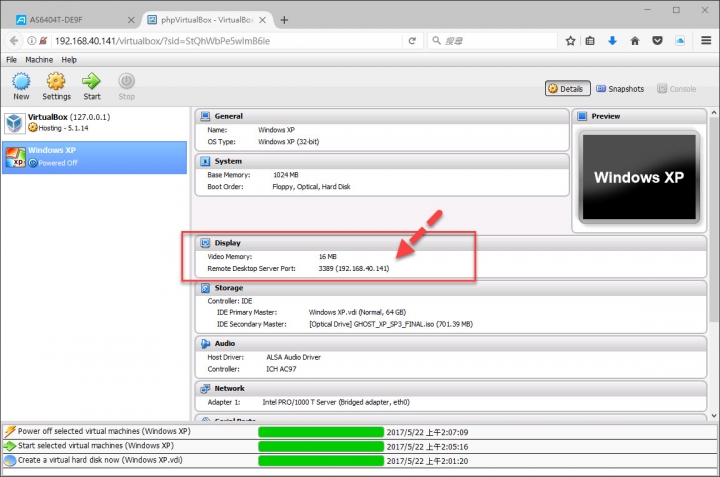Click the Create virtual hard disk progress bar
Viewport: 720px width, 477px height.
pos(321,460)
